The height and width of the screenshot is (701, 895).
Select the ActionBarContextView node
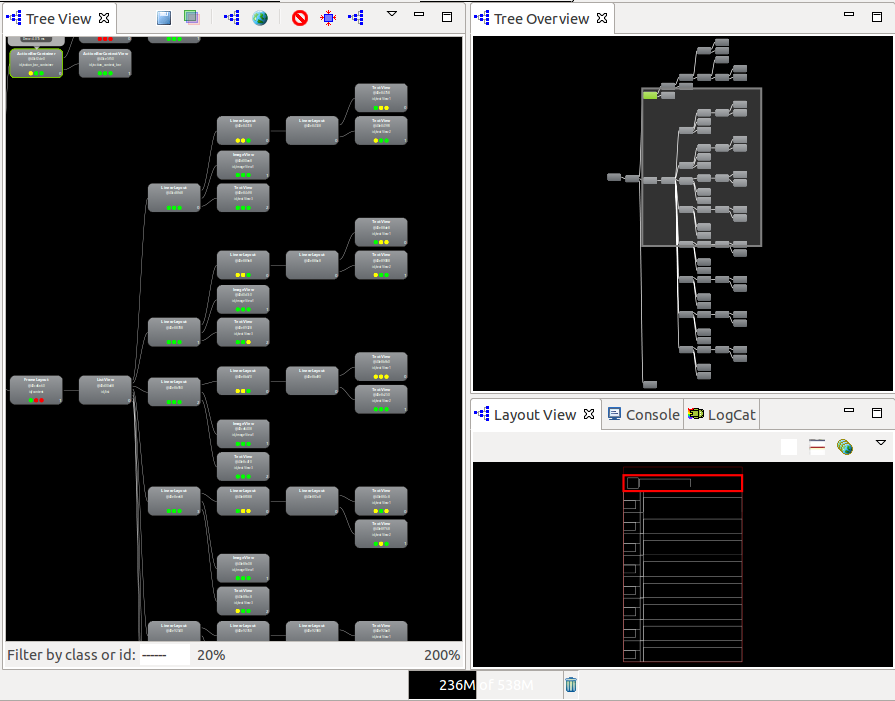(105, 63)
